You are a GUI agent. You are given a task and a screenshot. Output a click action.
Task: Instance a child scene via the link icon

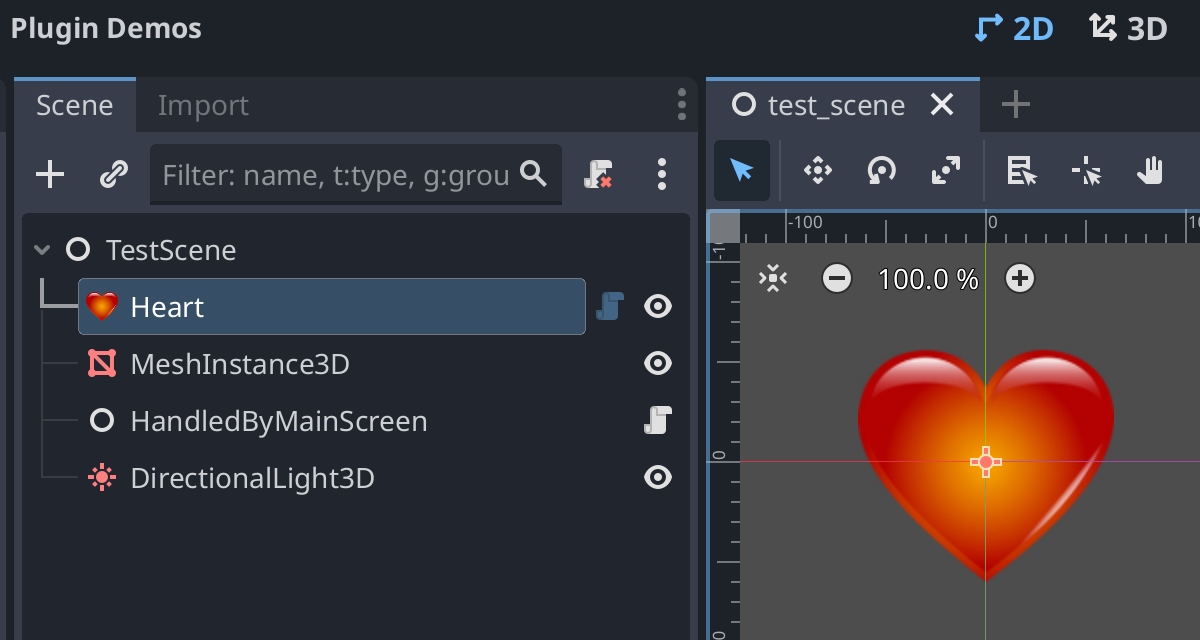coord(113,174)
